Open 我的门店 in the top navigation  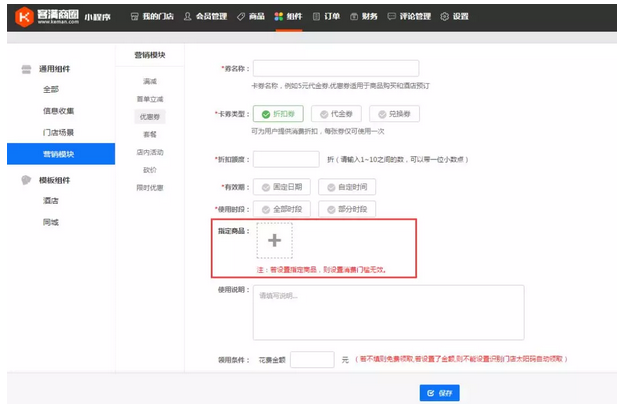click(x=153, y=16)
